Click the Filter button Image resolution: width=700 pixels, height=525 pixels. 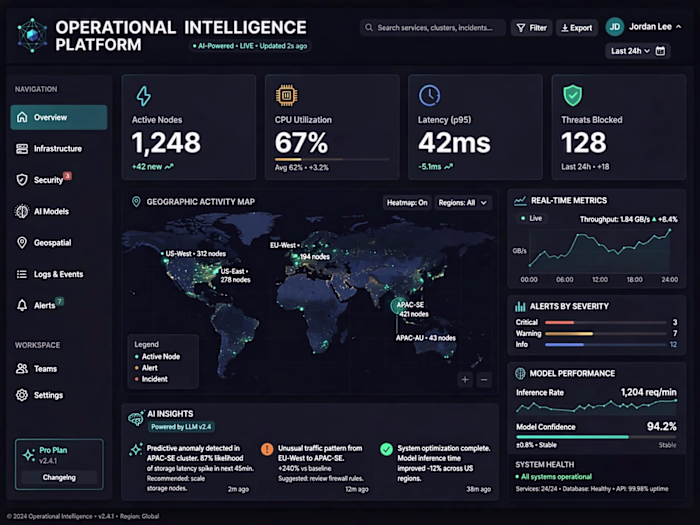click(x=532, y=28)
